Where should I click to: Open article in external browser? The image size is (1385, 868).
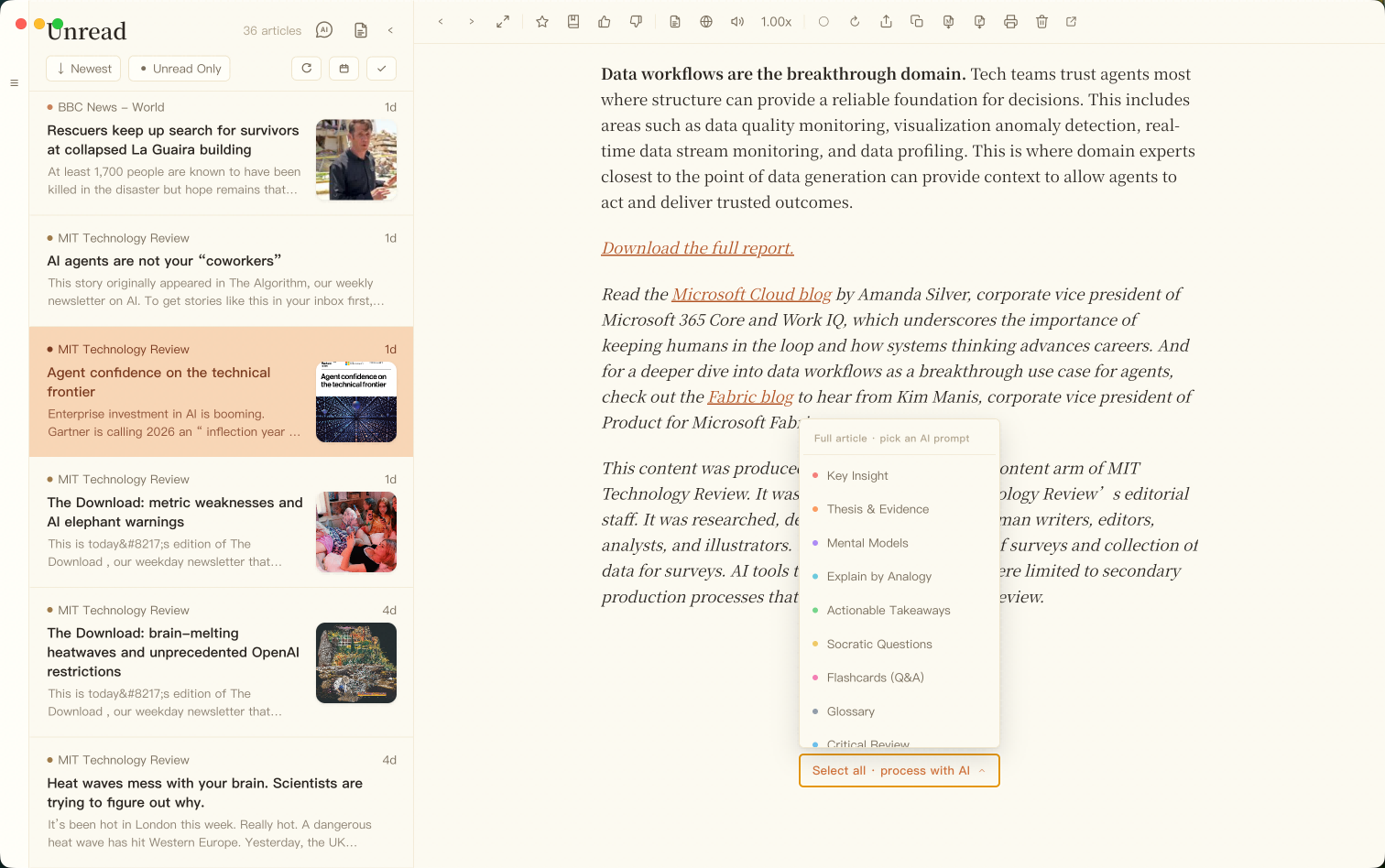1072,21
